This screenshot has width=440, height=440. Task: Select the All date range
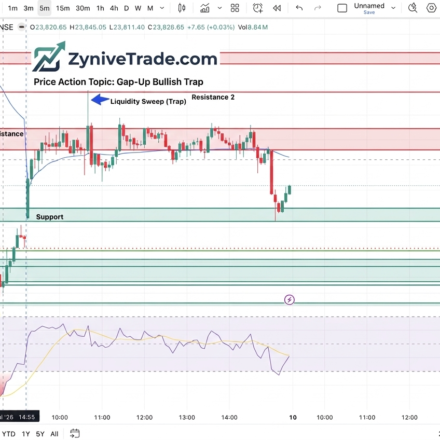point(54,434)
